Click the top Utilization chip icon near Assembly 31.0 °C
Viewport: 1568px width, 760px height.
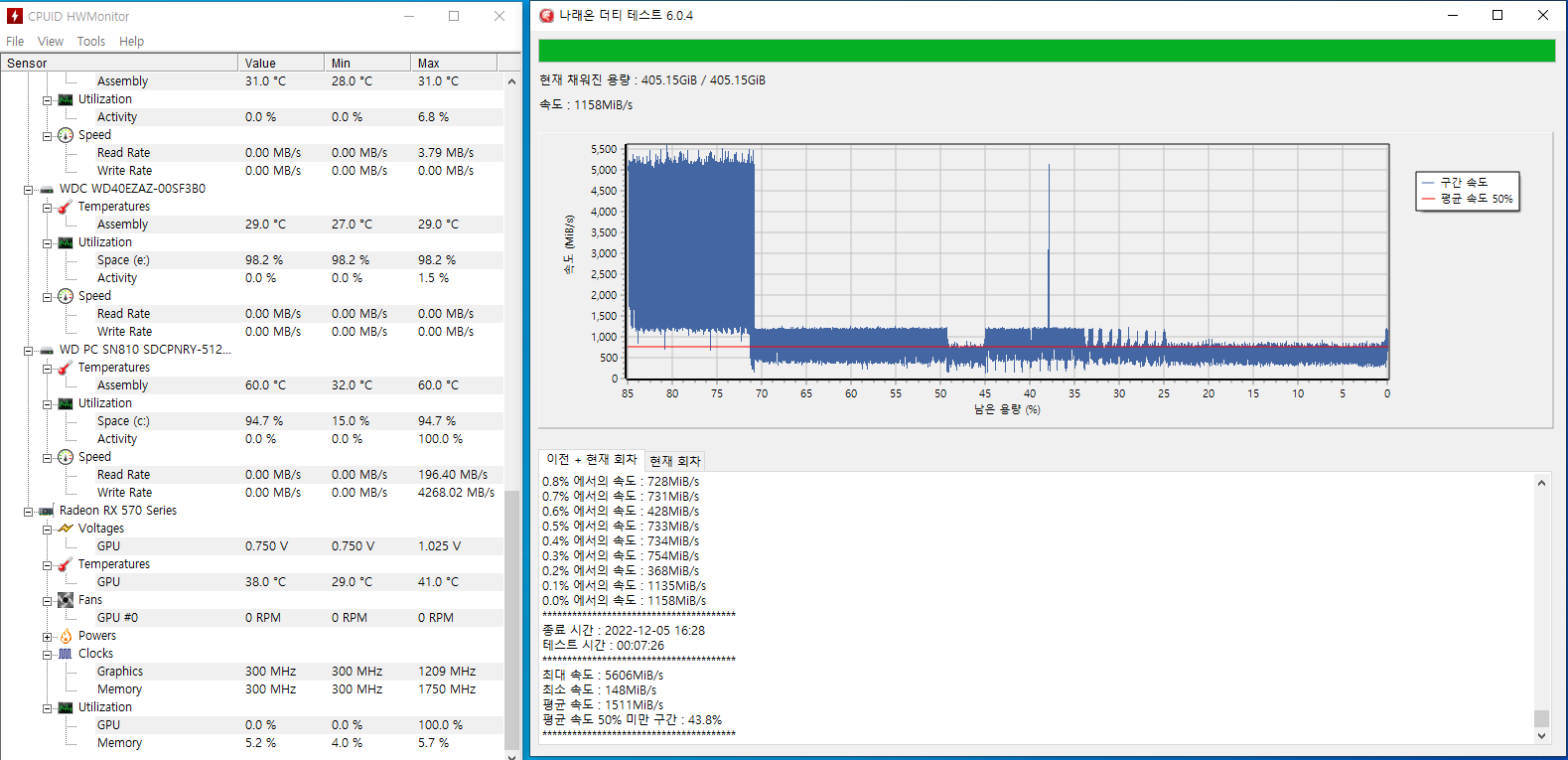66,99
